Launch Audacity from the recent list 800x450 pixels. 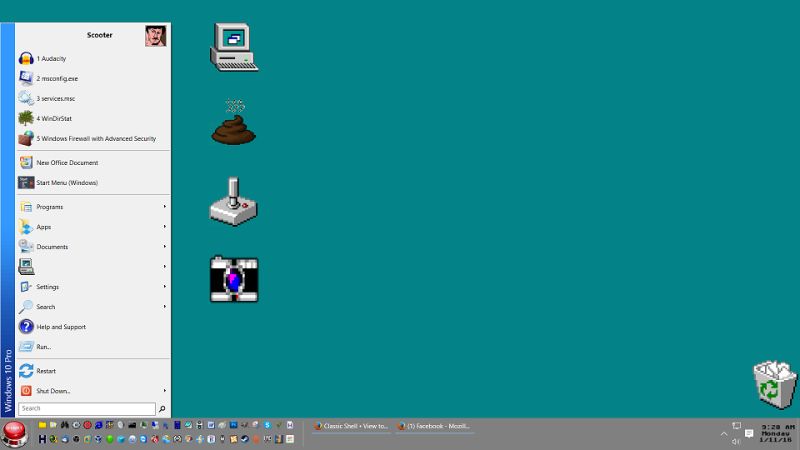(93, 59)
